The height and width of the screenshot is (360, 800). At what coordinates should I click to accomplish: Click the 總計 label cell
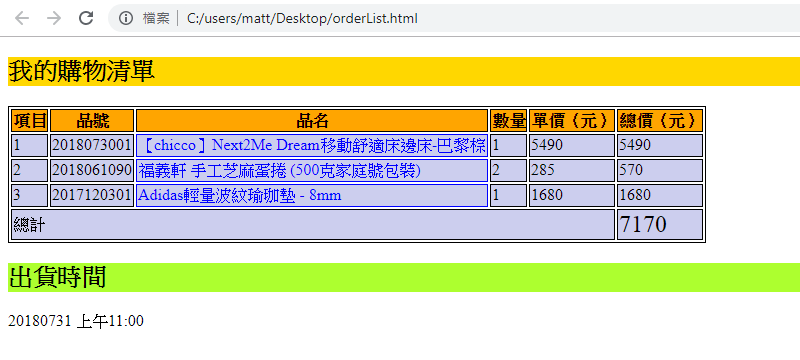pos(313,224)
